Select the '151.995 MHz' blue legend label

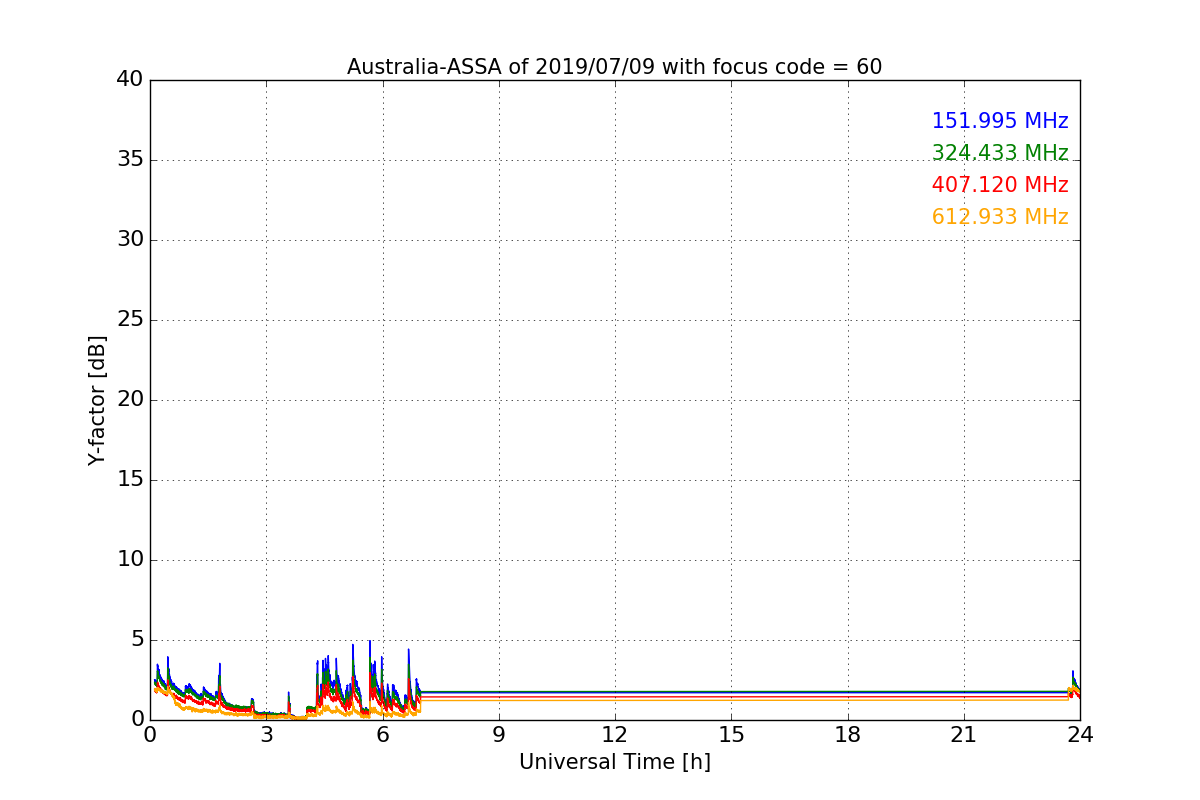click(x=1000, y=121)
